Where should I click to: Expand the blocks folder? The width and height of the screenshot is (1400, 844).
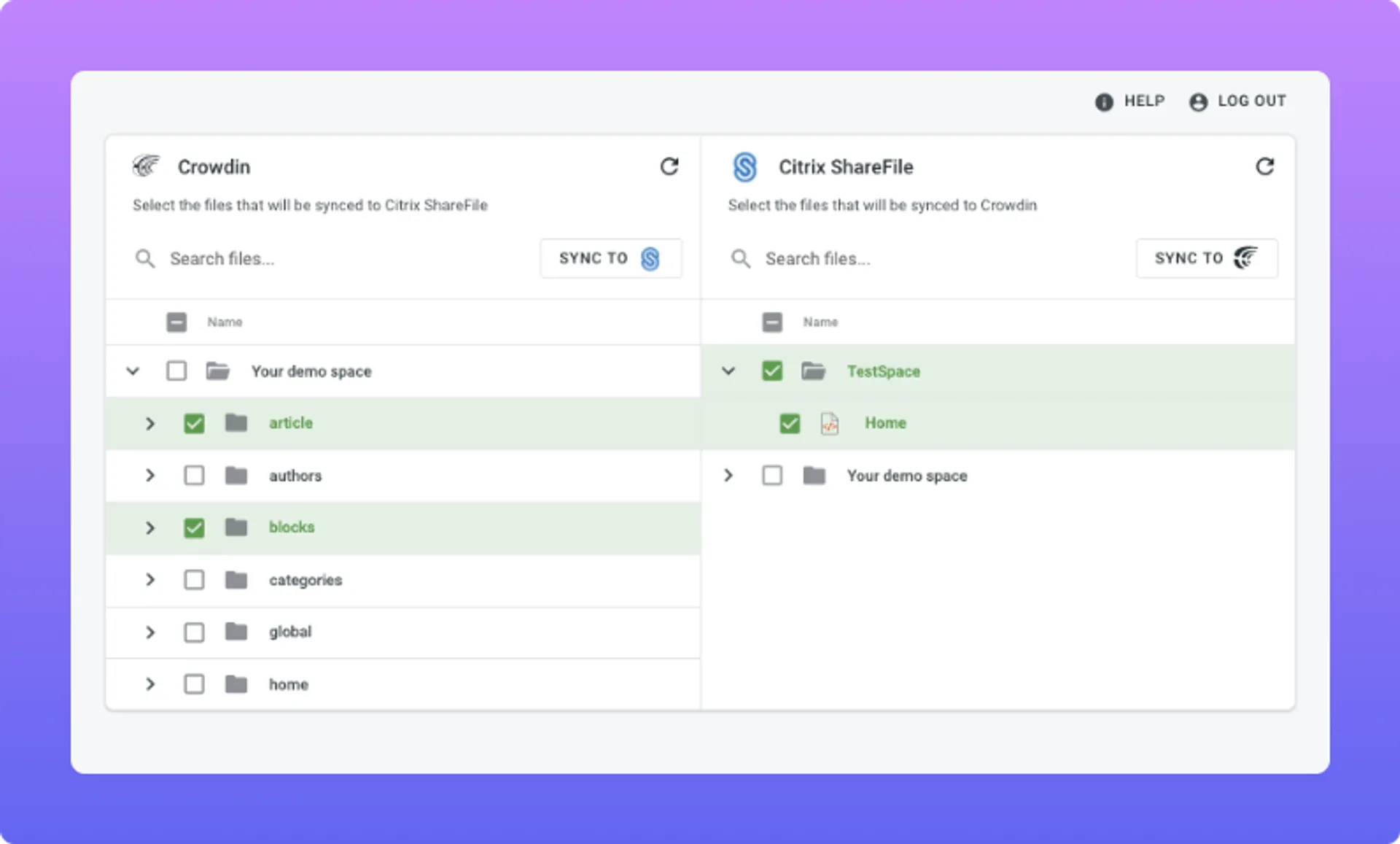pos(150,527)
